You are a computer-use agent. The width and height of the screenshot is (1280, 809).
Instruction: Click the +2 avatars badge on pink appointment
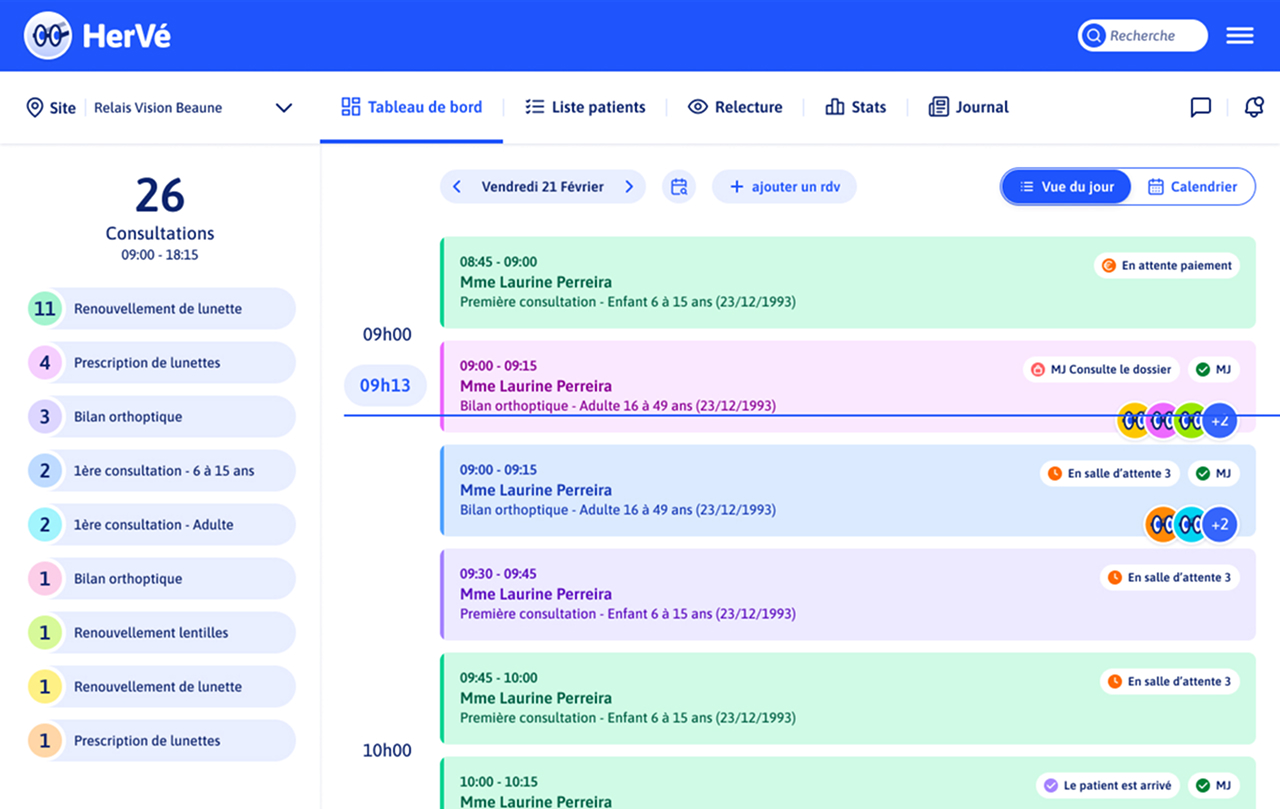coord(1220,421)
